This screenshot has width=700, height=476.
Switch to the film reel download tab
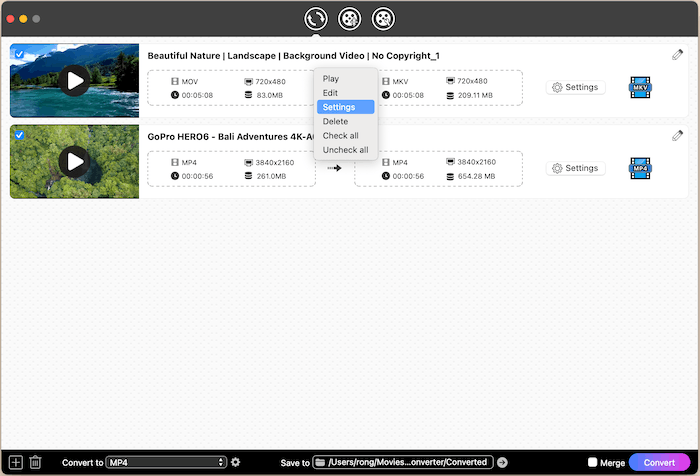click(x=349, y=18)
